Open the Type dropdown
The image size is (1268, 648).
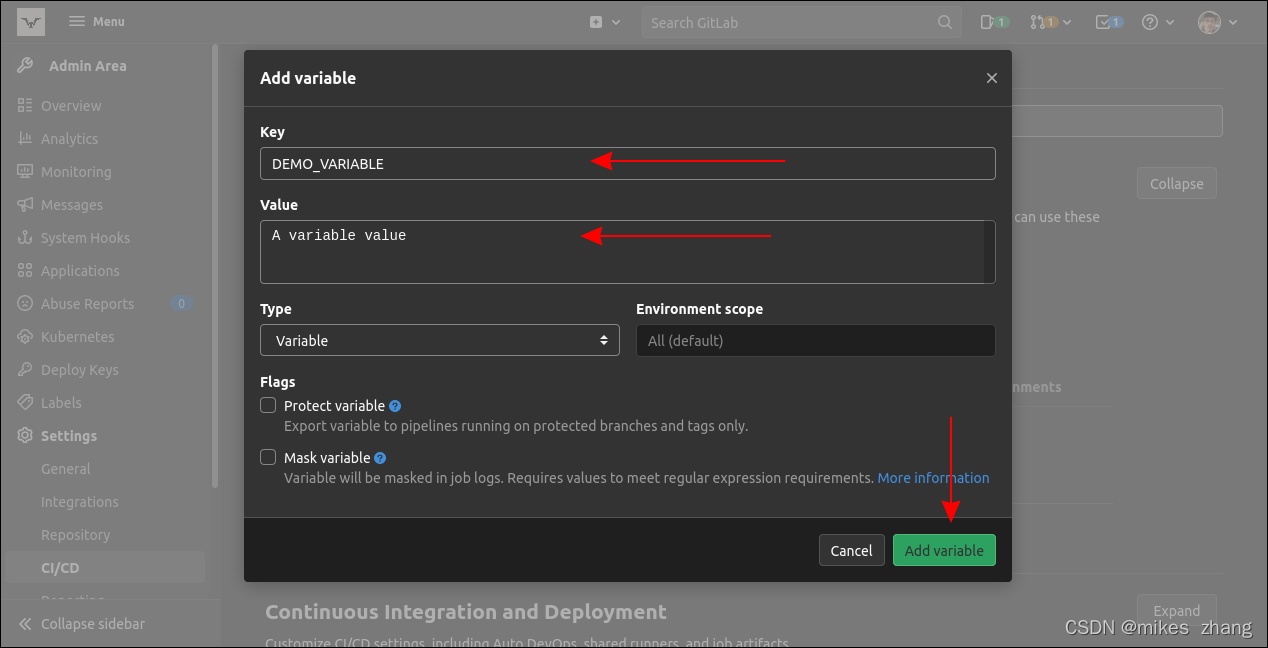pyautogui.click(x=440, y=340)
